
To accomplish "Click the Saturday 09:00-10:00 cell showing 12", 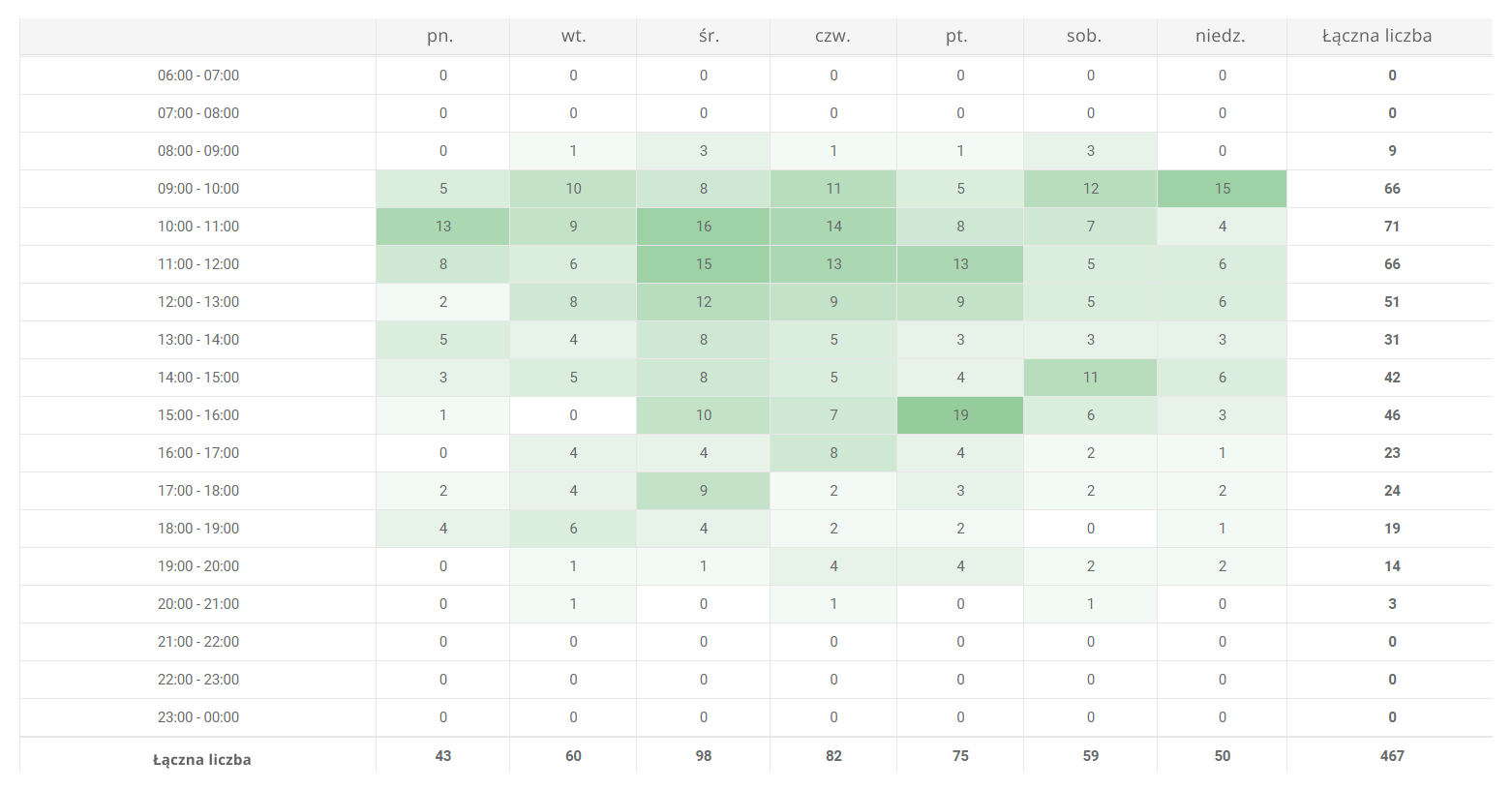I will 1091,189.
